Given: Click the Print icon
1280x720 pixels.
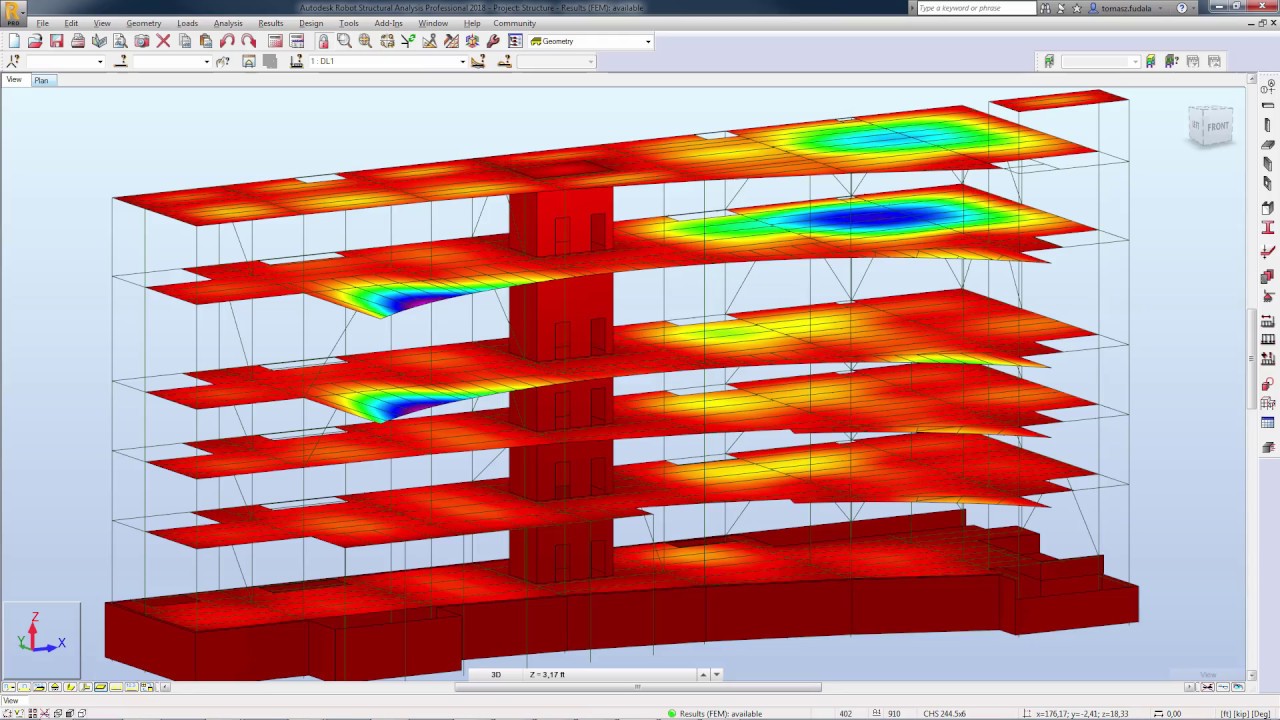Looking at the screenshot, I should (x=78, y=41).
